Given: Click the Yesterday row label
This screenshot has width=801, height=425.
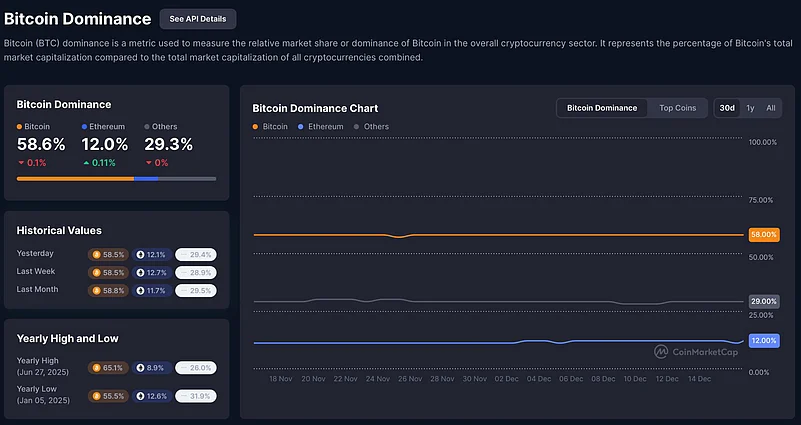Looking at the screenshot, I should [35, 253].
